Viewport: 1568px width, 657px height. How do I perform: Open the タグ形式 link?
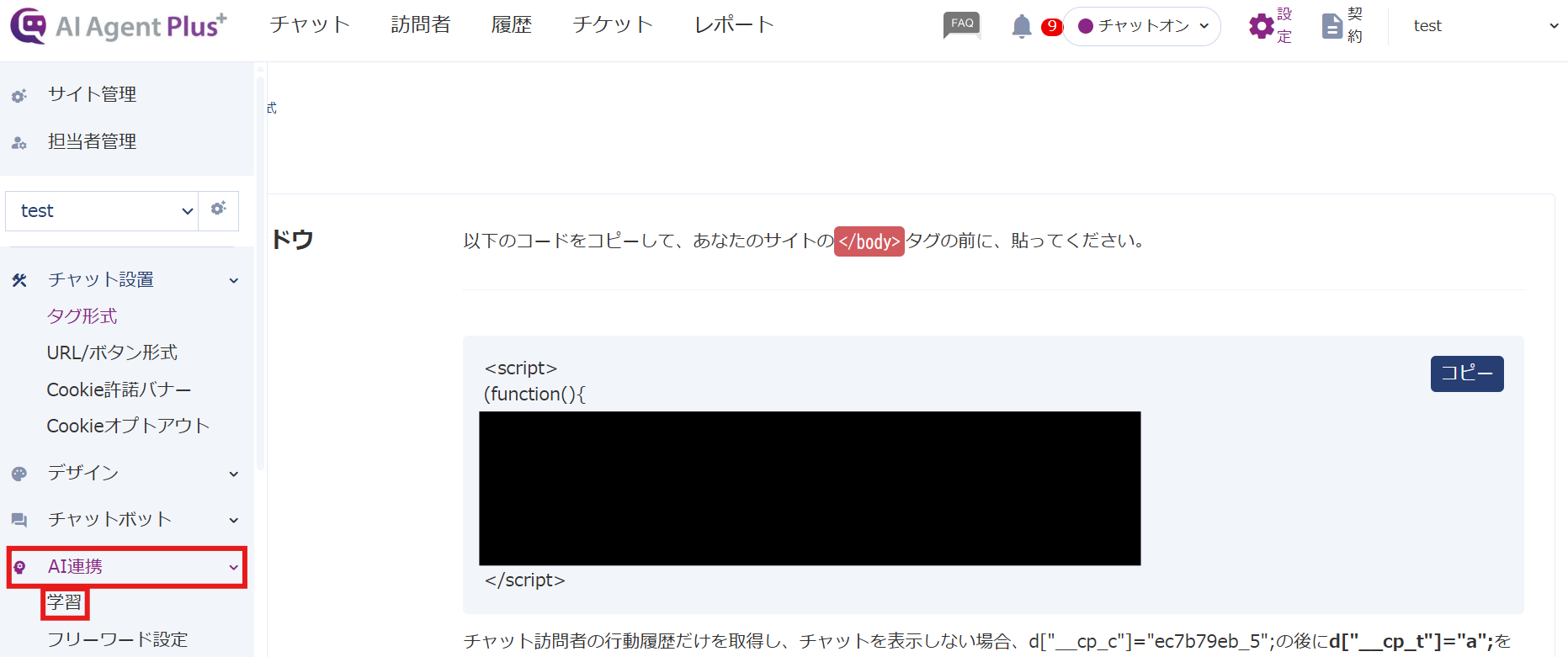(x=82, y=316)
